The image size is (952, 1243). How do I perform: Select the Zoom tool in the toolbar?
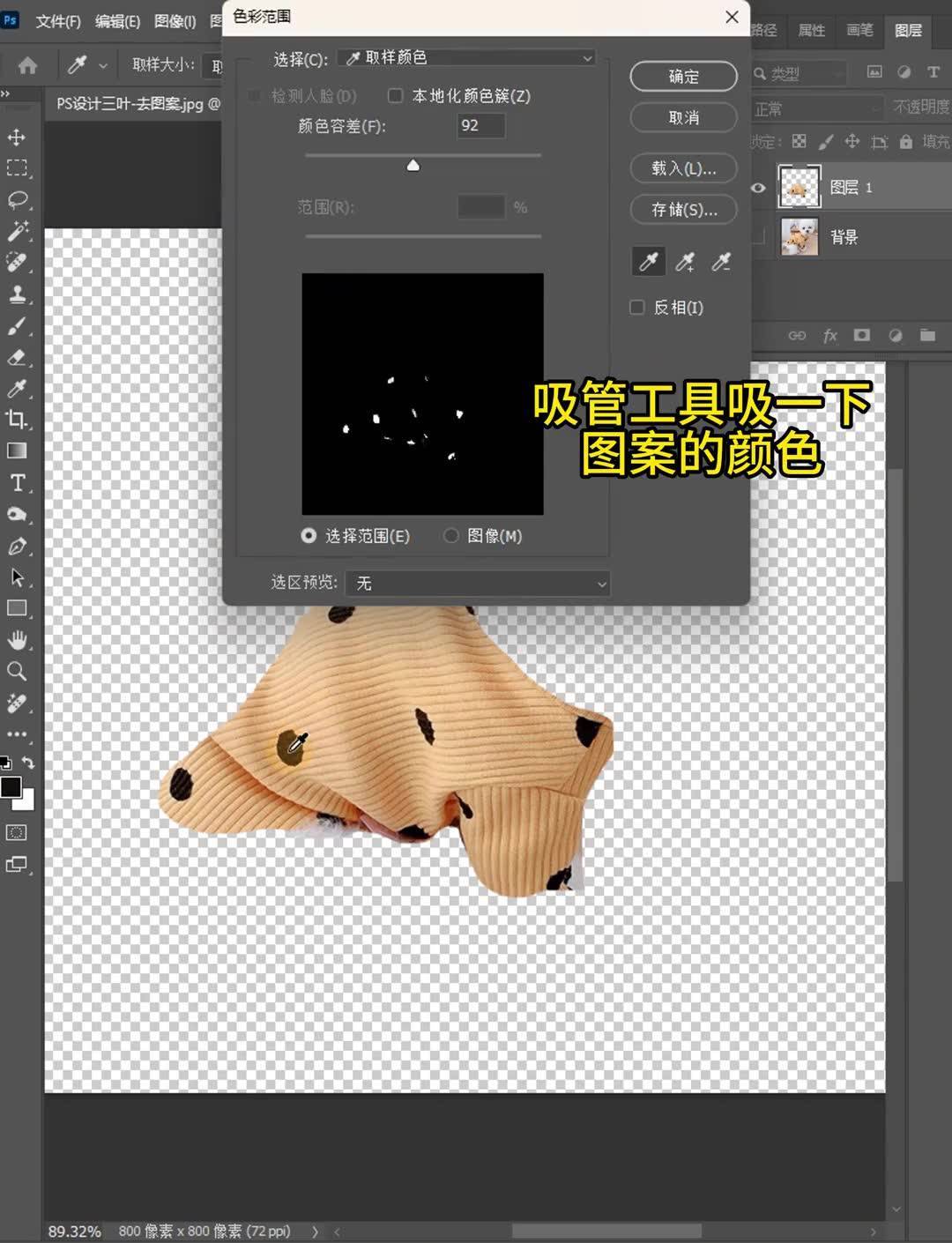18,671
